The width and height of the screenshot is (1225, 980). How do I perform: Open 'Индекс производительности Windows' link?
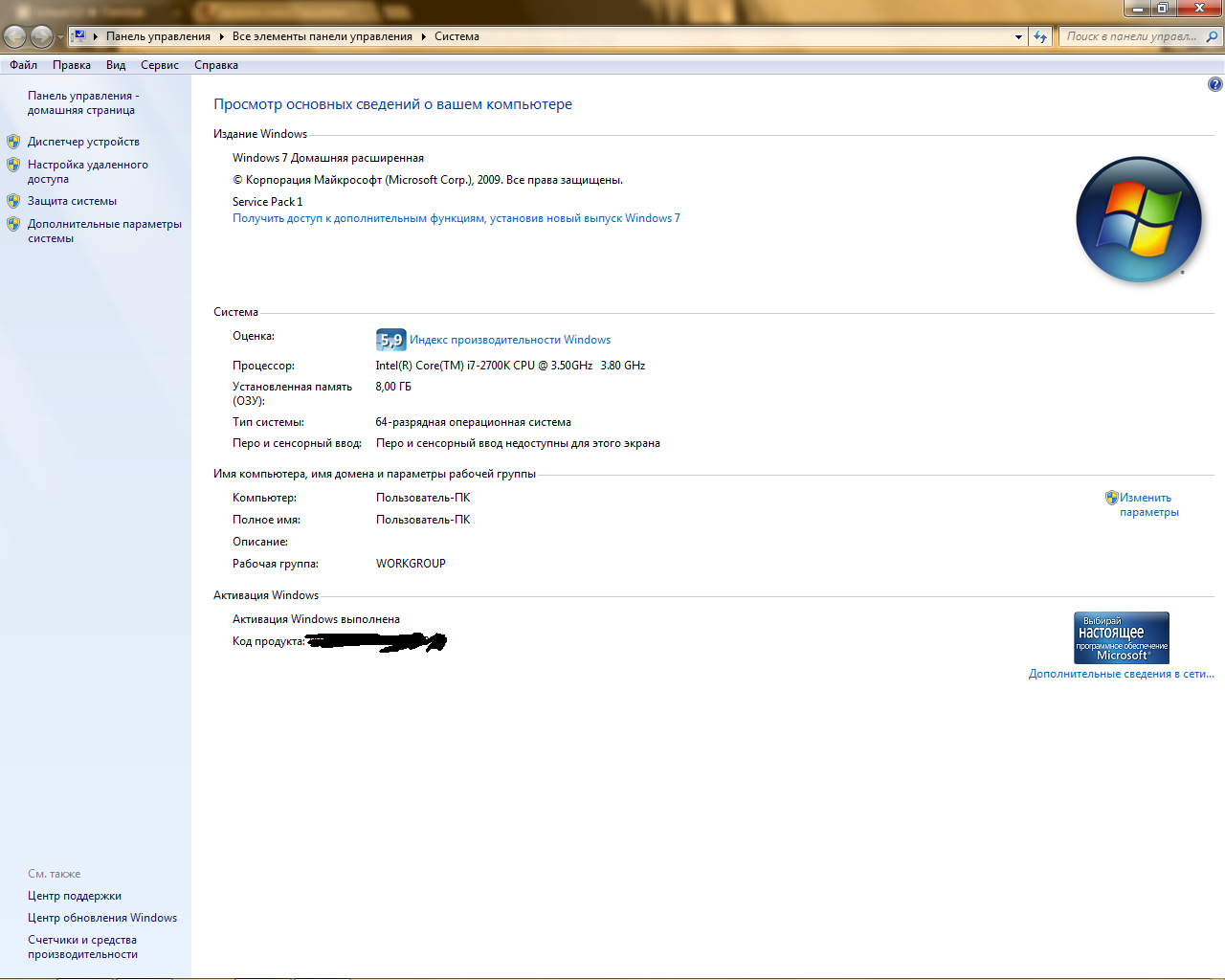click(x=510, y=340)
